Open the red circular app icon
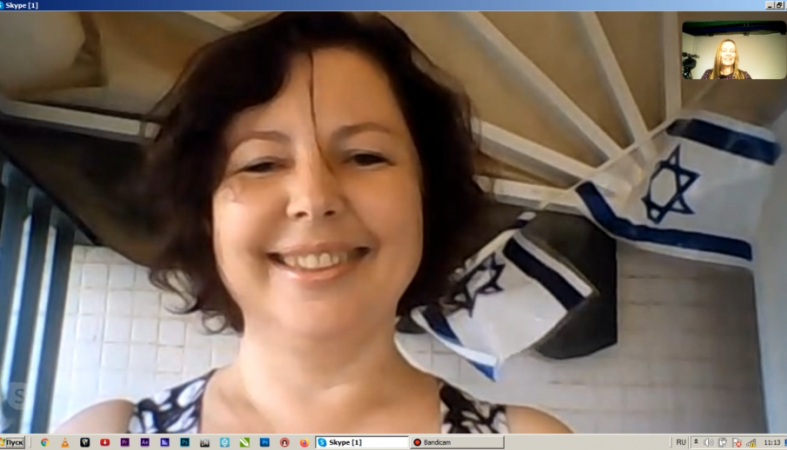 click(x=285, y=442)
